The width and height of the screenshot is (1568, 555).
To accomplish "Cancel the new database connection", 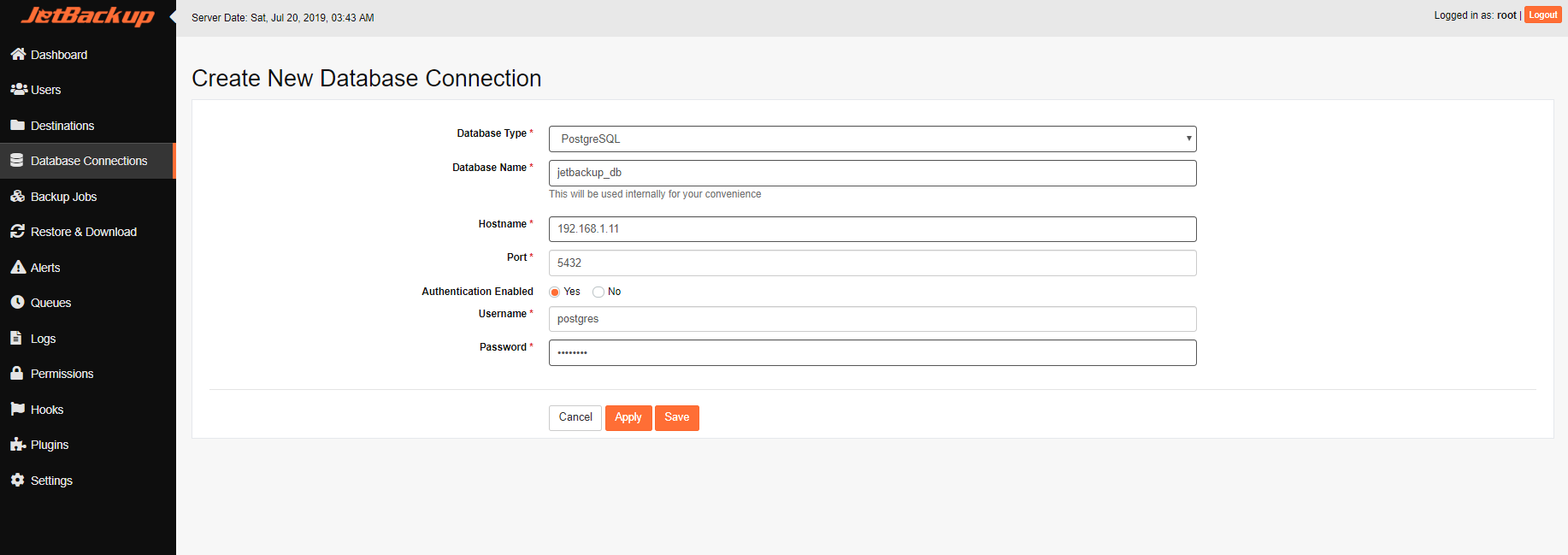I will click(575, 417).
